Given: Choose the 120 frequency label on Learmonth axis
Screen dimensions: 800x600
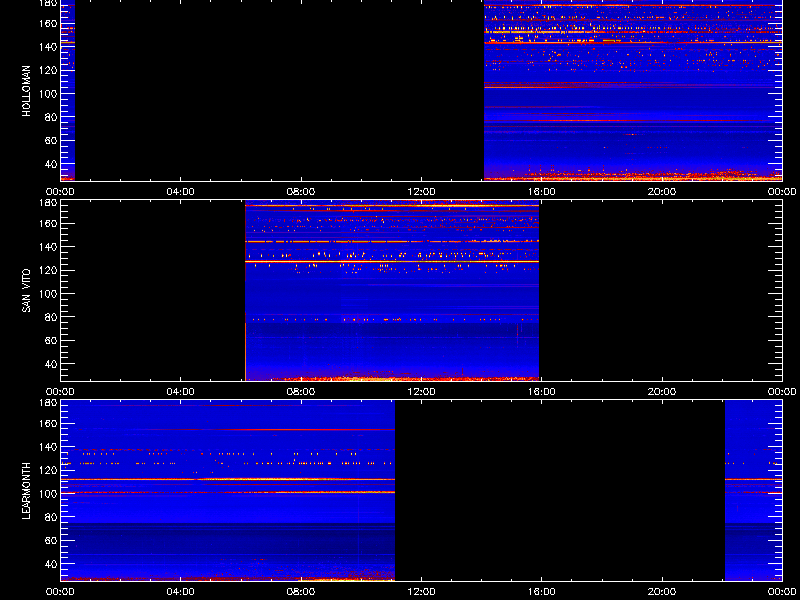Looking at the screenshot, I should (49, 470).
